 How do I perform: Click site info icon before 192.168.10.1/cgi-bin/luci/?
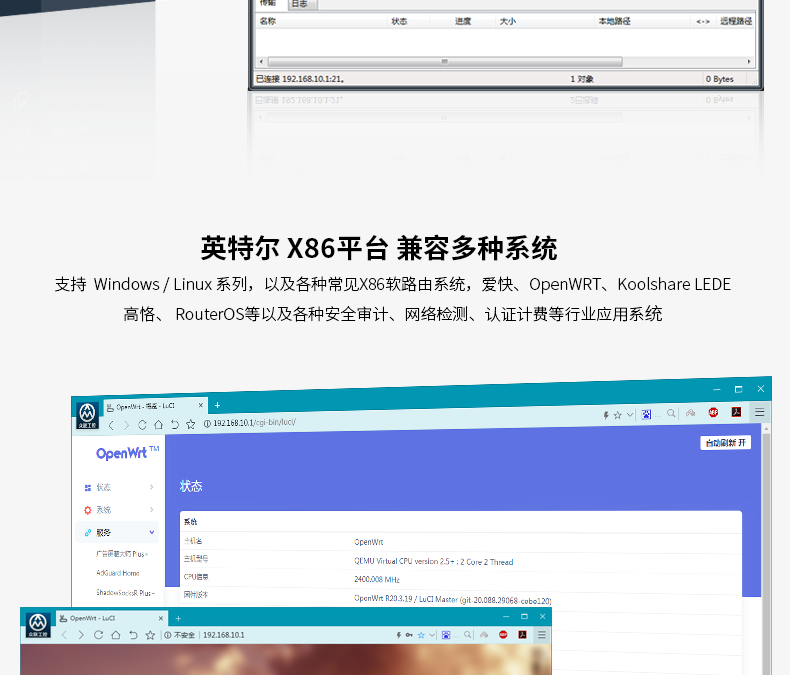207,424
